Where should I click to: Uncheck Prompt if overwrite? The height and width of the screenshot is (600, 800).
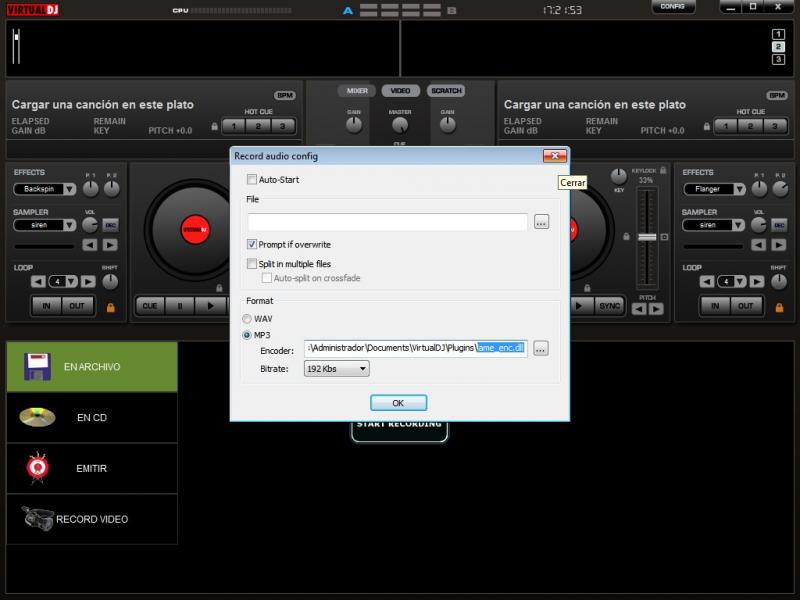coord(252,244)
